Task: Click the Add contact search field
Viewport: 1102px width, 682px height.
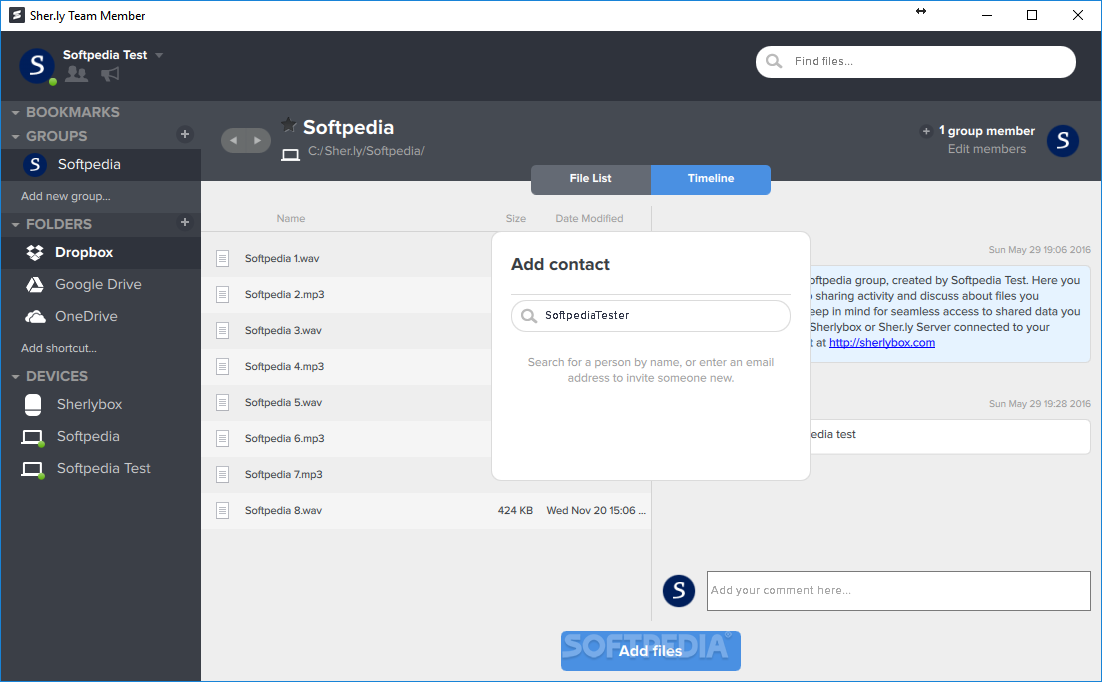Action: tap(651, 316)
